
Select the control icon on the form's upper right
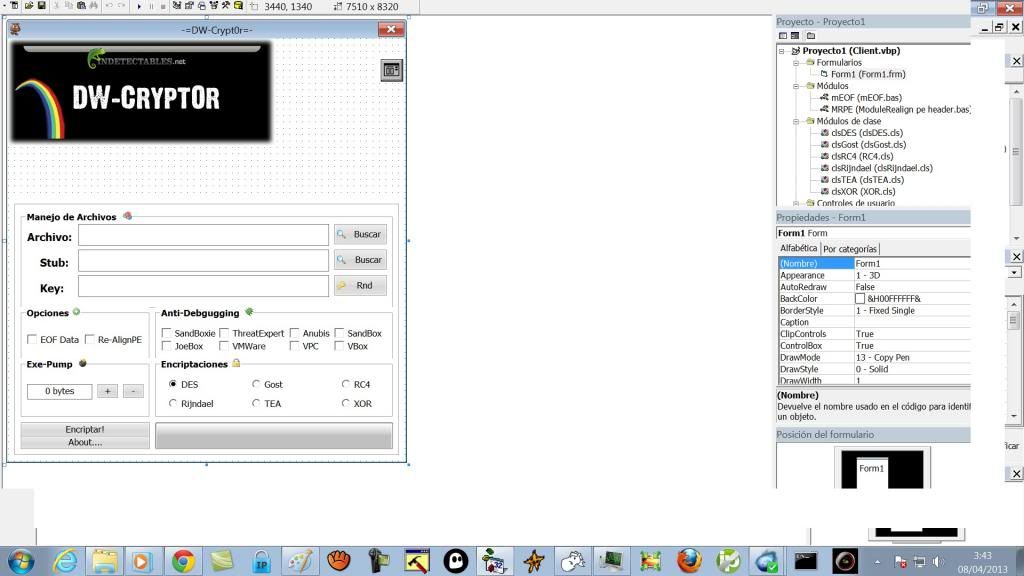click(x=391, y=71)
